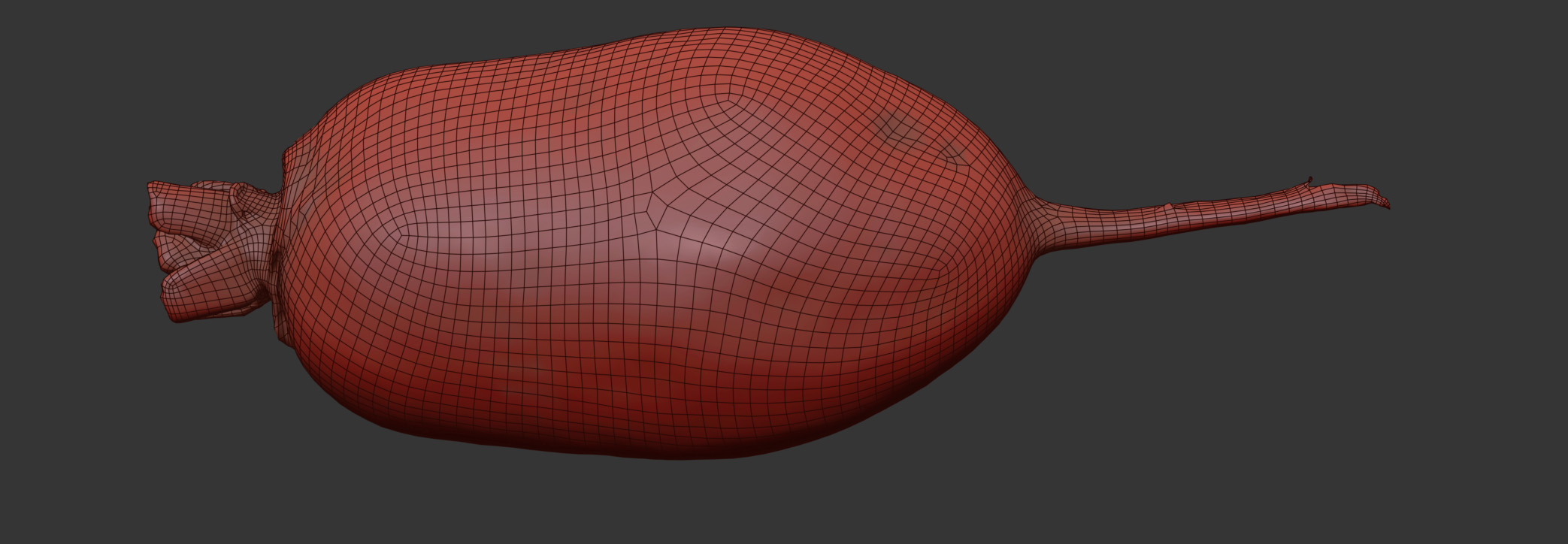Select the frayed notch on the stem's top

pyautogui.click(x=1308, y=182)
